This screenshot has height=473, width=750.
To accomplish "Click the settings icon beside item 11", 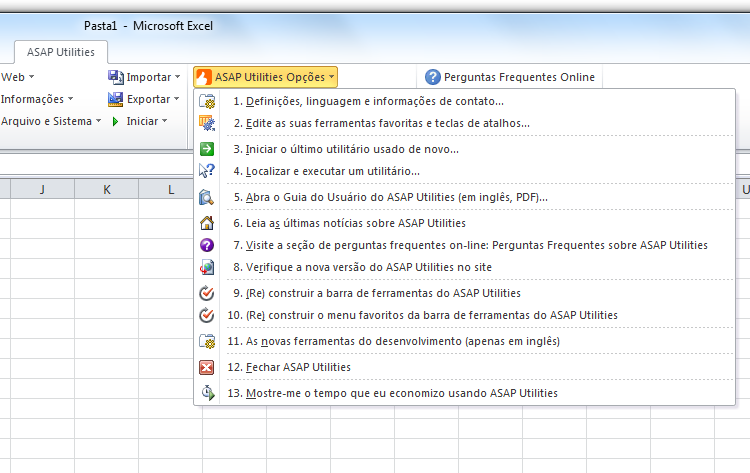I will pos(207,341).
